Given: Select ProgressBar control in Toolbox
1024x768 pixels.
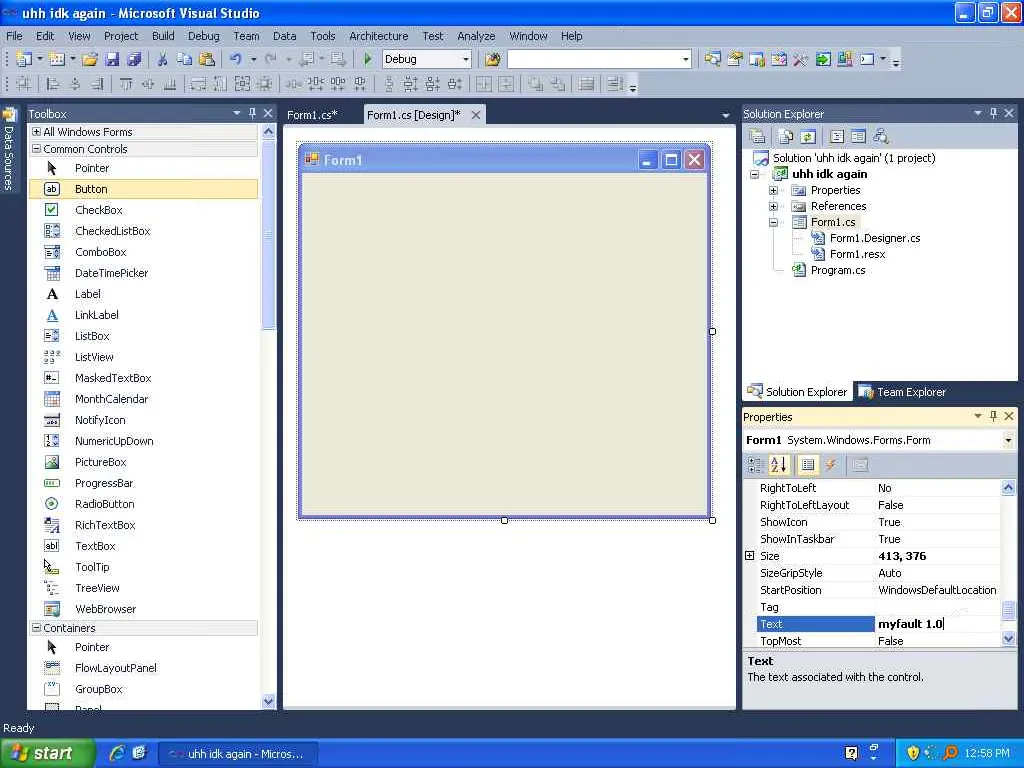Looking at the screenshot, I should [x=144, y=483].
